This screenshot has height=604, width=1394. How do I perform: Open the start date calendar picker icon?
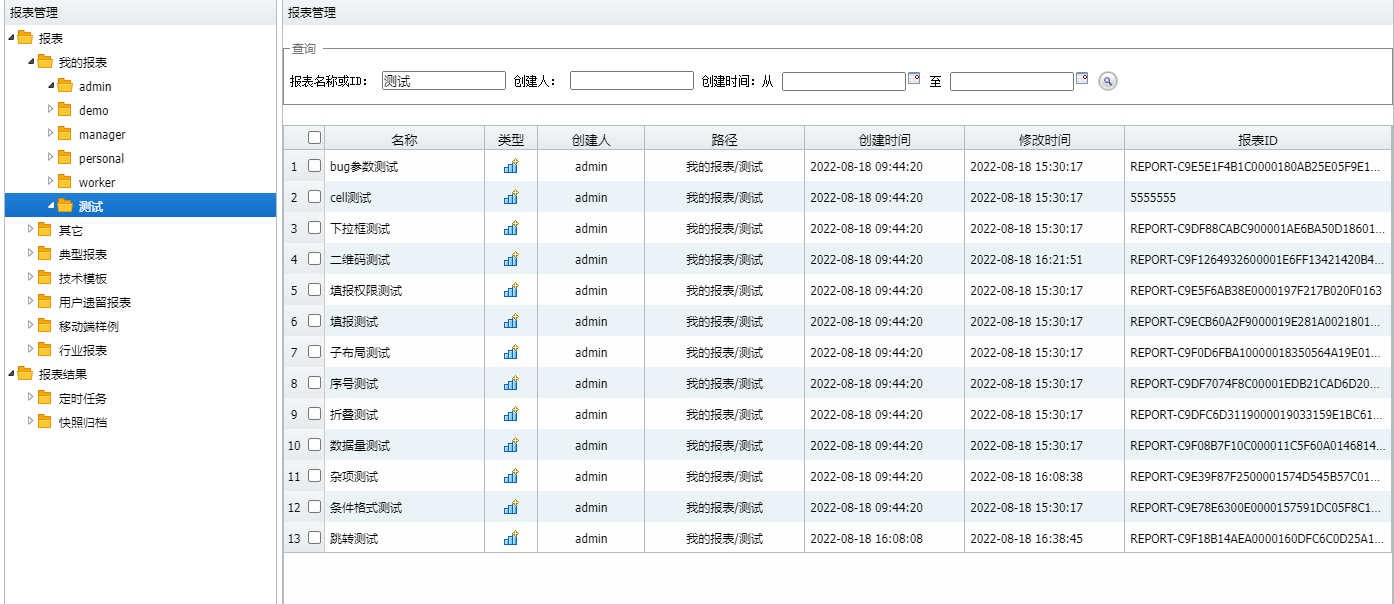point(913,78)
